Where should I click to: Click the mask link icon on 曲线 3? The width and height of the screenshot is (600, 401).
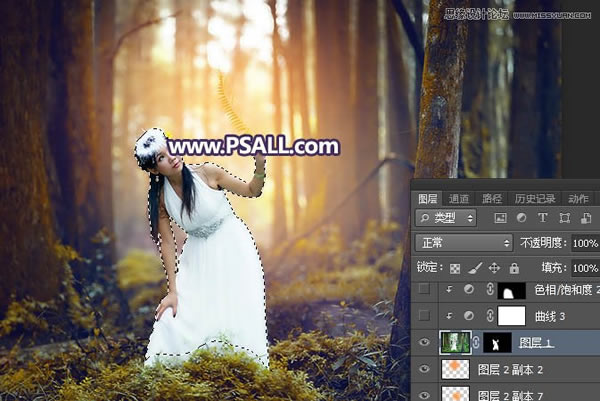point(490,316)
